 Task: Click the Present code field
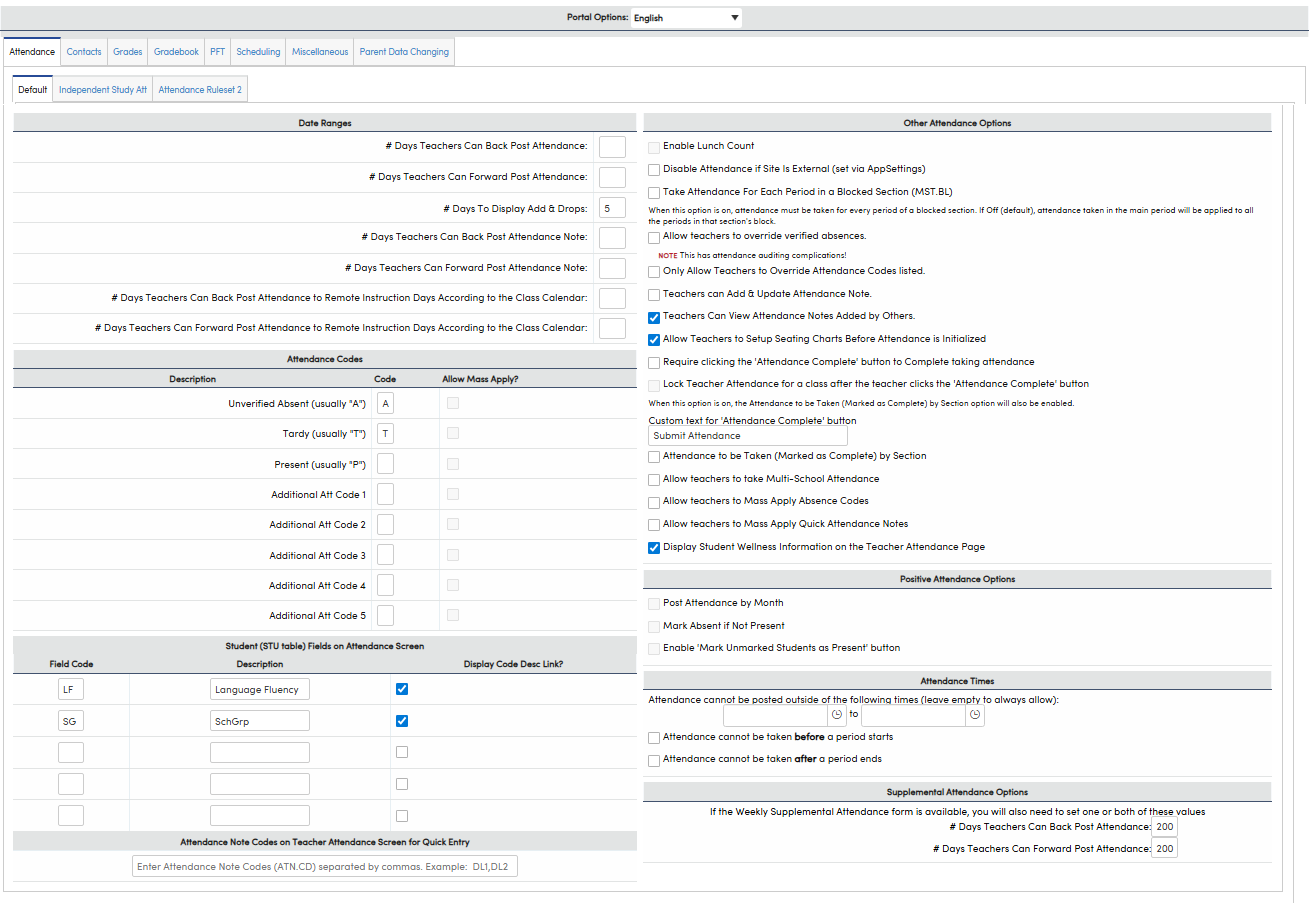[x=385, y=464]
